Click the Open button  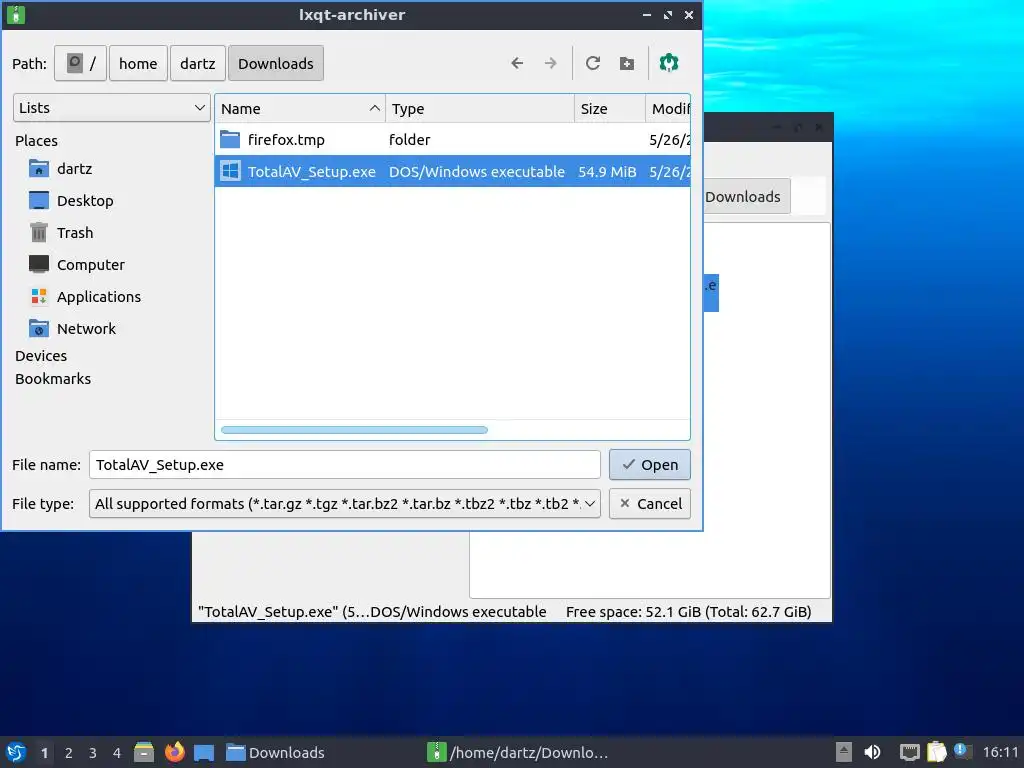click(650, 464)
